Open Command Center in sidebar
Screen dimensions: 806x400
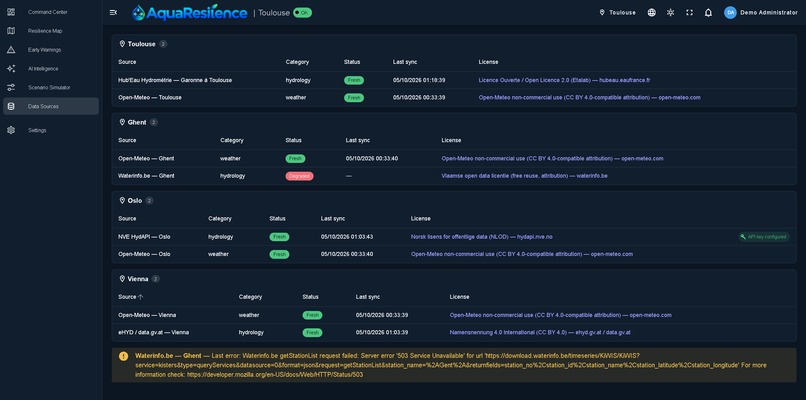pos(51,12)
